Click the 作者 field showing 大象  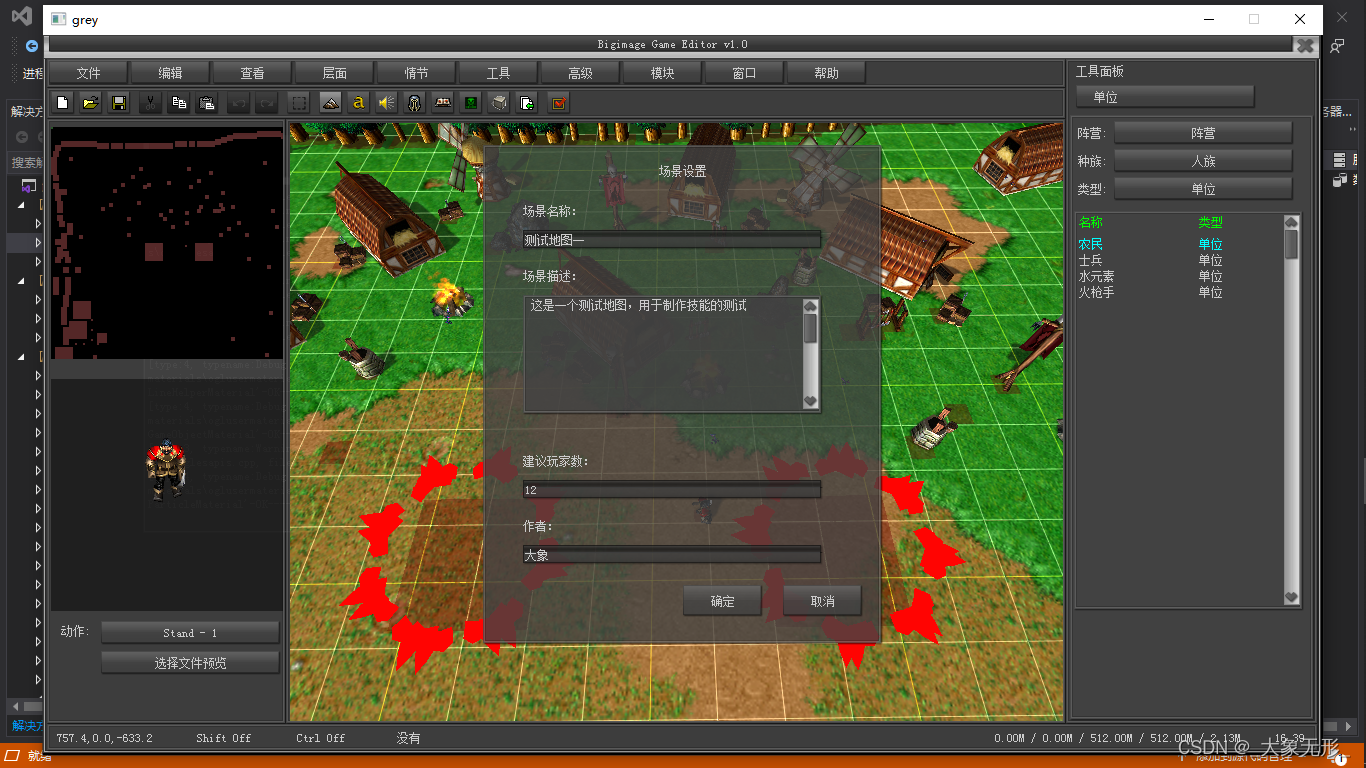672,555
